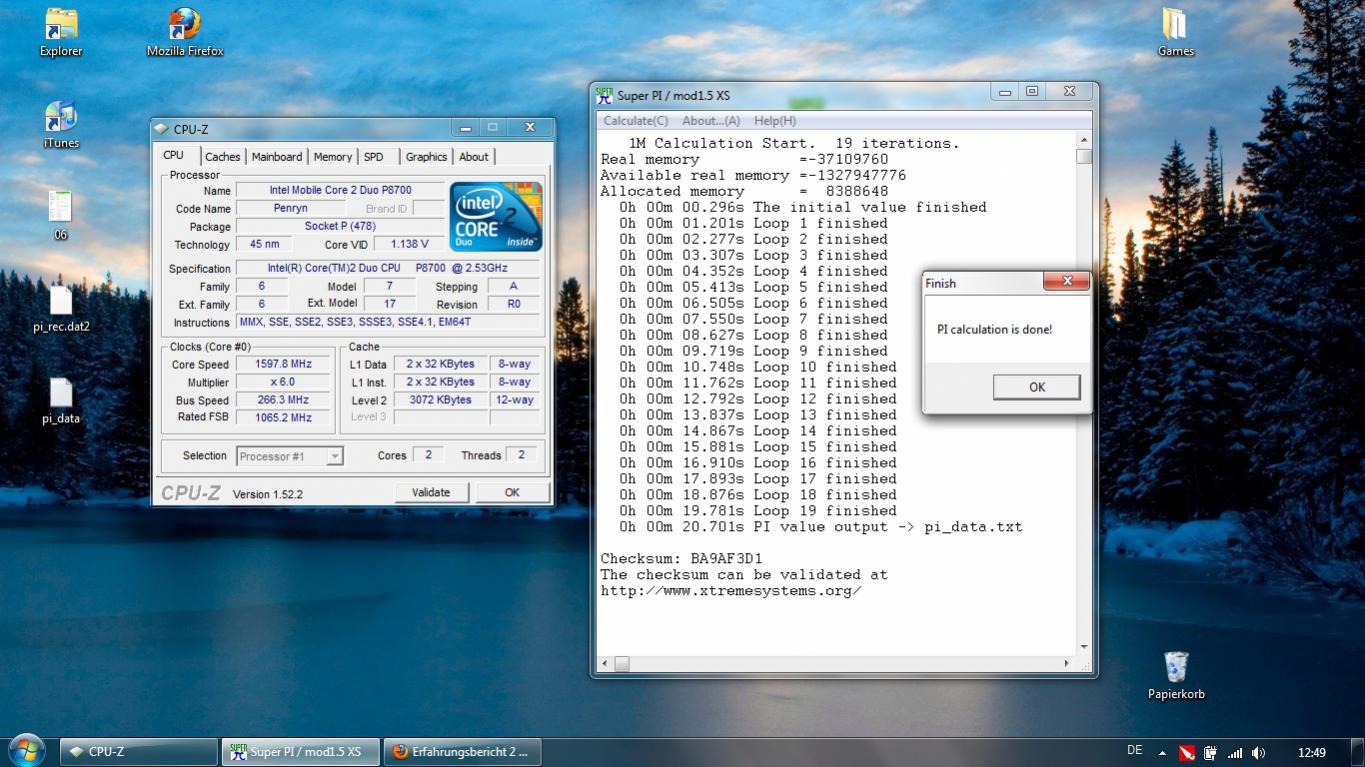Switch to the SPD tab
The height and width of the screenshot is (767, 1365).
point(373,157)
